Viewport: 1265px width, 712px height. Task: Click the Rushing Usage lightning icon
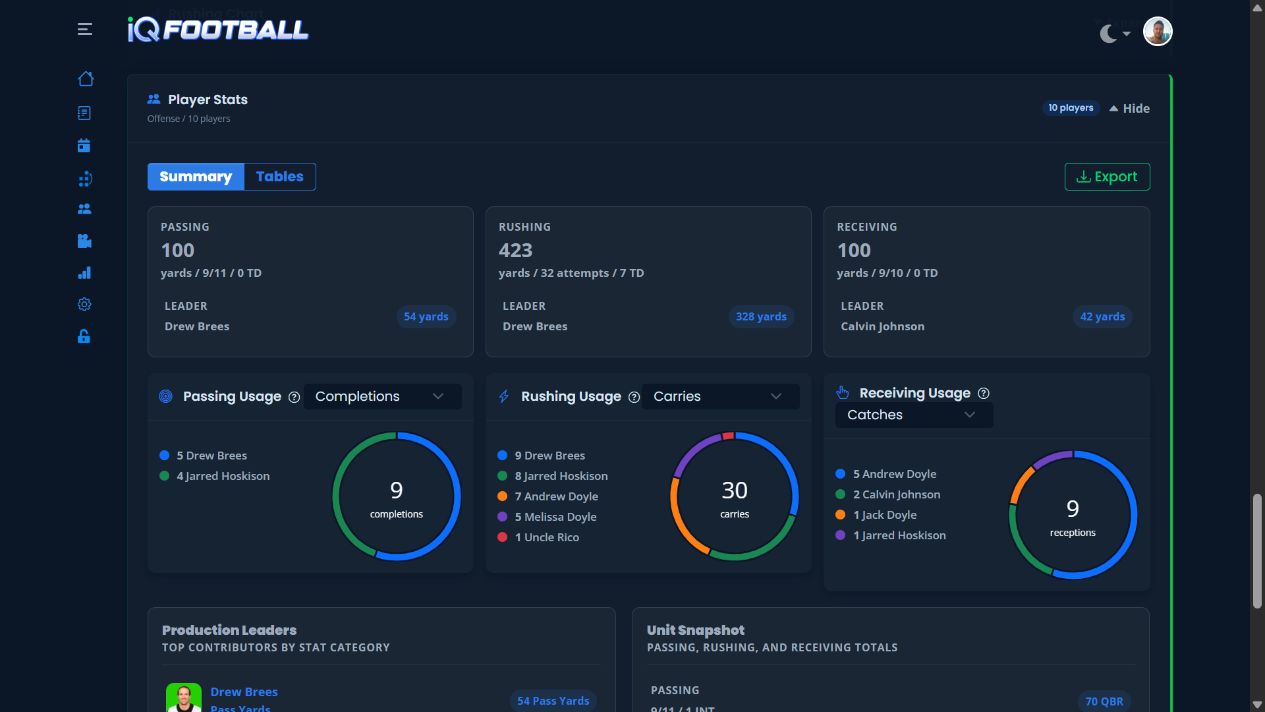pos(504,397)
